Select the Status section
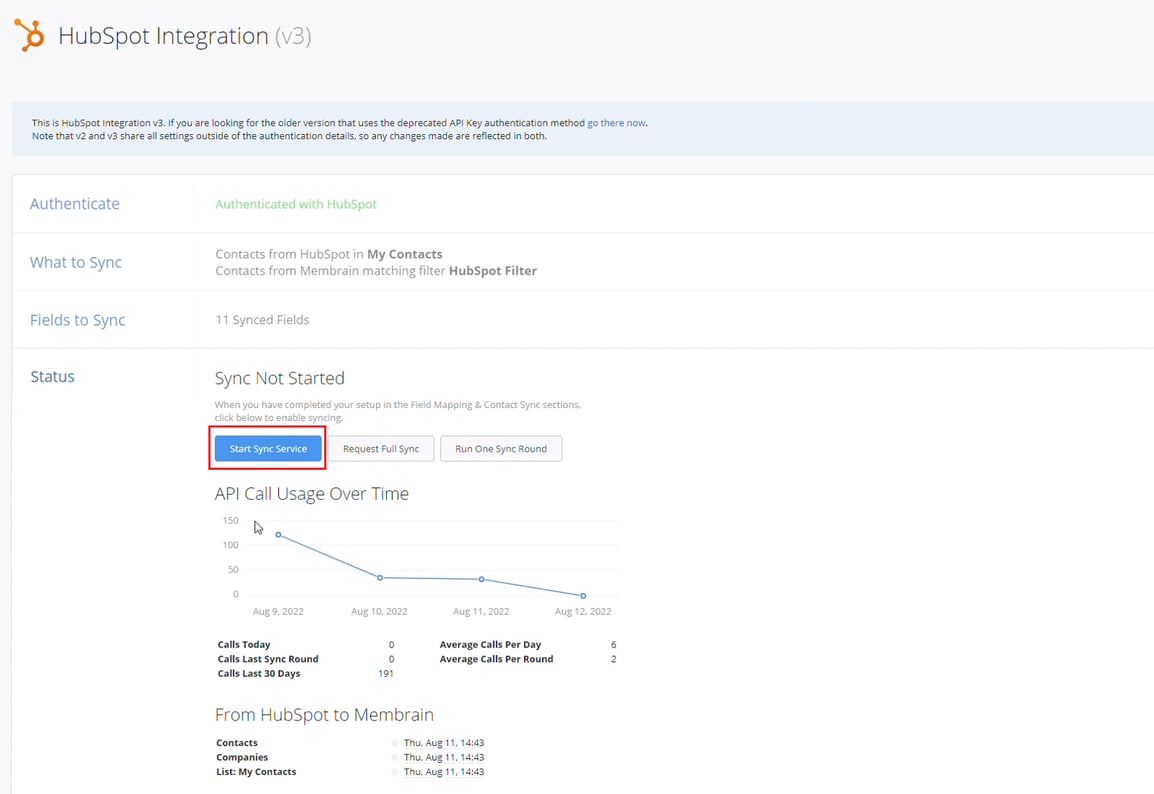Viewport: 1154px width, 794px height. [52, 377]
